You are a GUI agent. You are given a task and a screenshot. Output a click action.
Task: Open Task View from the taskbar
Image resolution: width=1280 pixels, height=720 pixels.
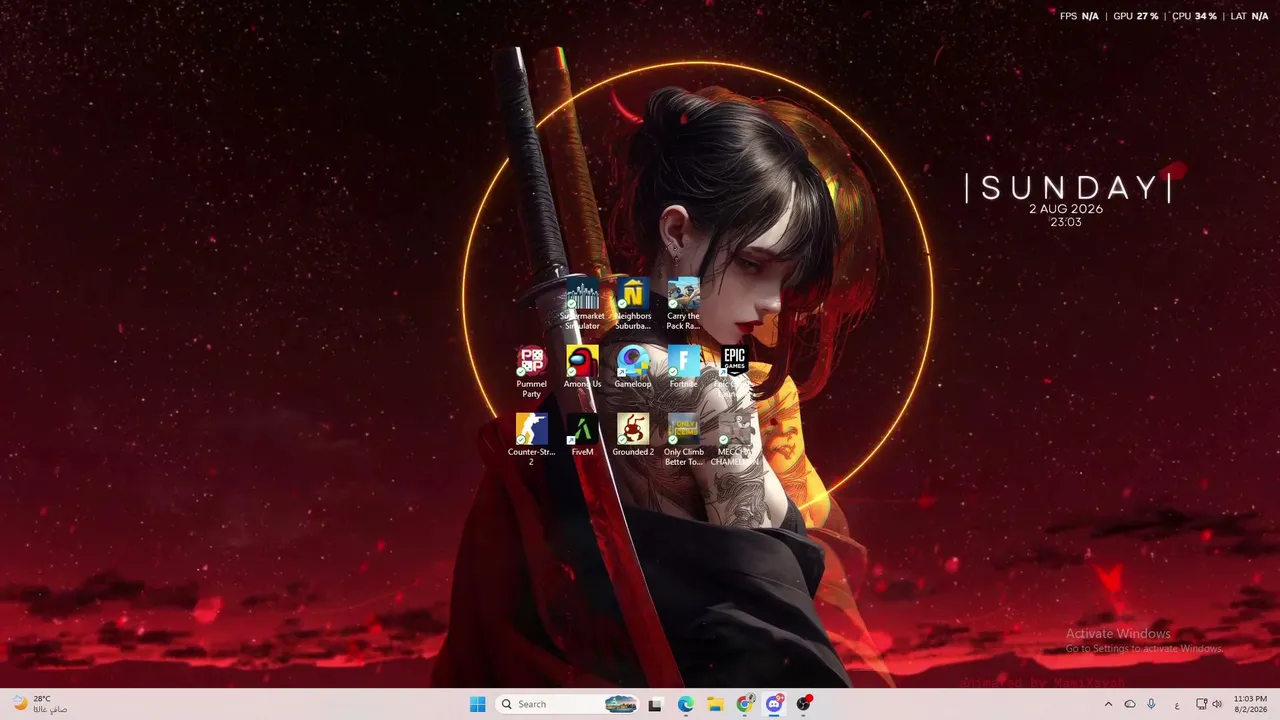[x=655, y=704]
